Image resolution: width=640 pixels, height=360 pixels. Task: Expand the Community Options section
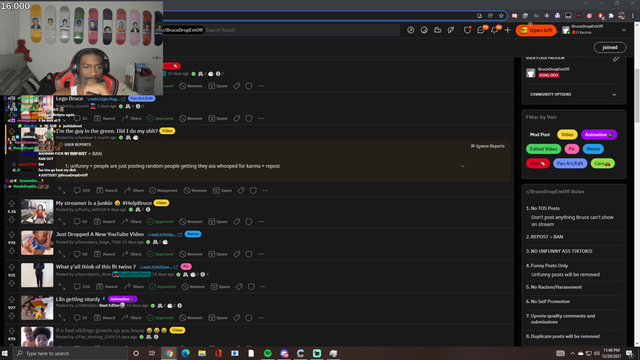coord(573,94)
